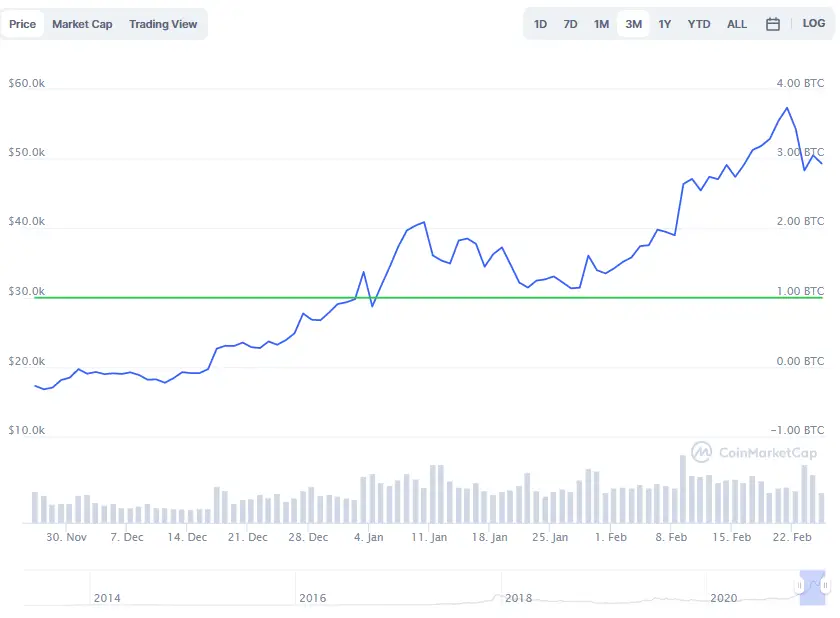Click the 8. Feb date label

click(x=671, y=537)
